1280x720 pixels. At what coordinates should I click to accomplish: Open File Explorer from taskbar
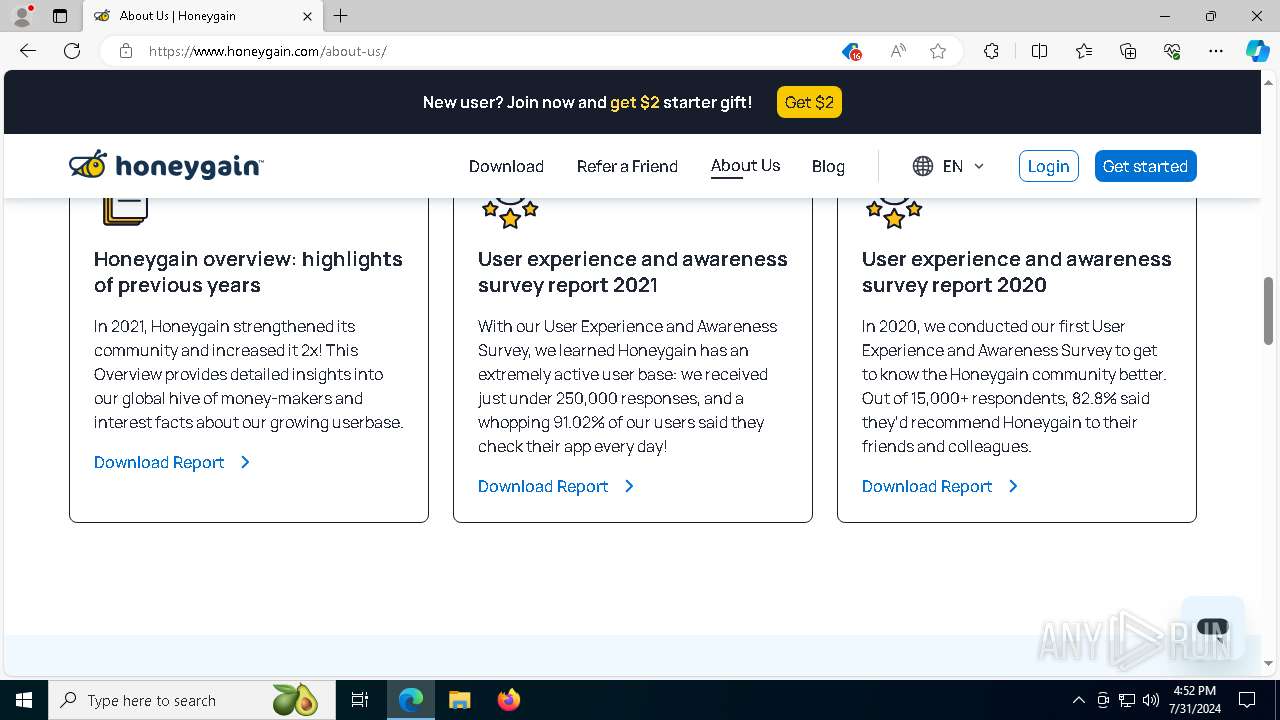(459, 700)
